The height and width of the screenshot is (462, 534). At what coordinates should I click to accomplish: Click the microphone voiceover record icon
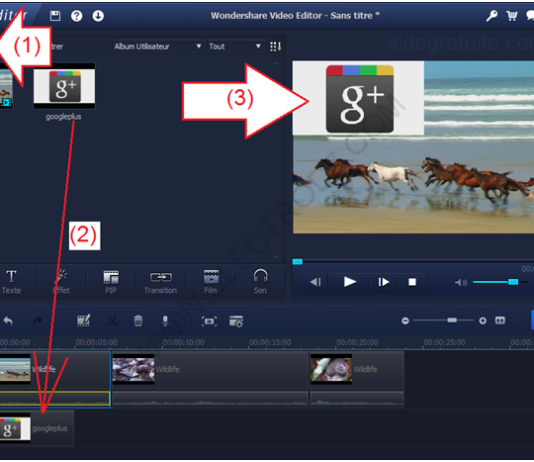tap(165, 321)
